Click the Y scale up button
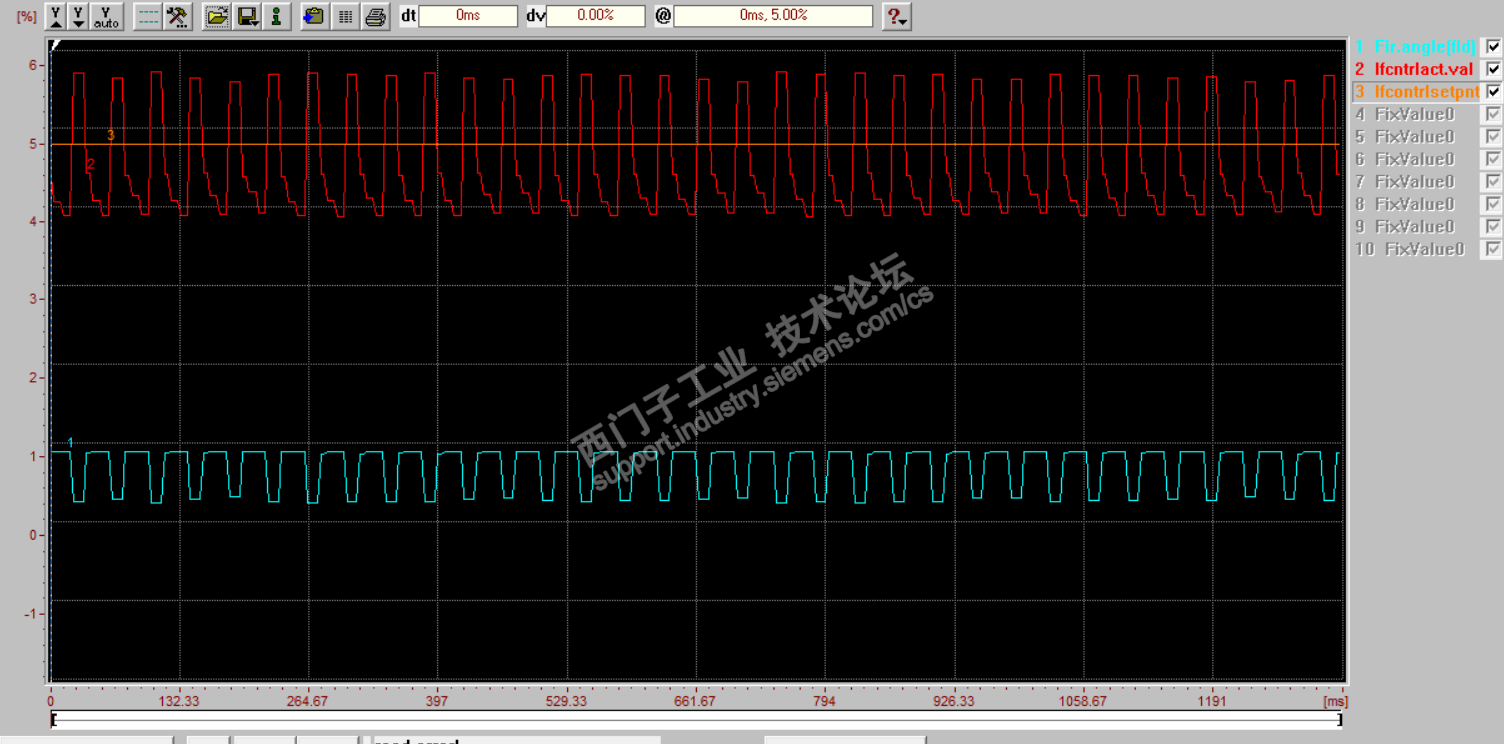Image resolution: width=1504 pixels, height=744 pixels. point(56,16)
